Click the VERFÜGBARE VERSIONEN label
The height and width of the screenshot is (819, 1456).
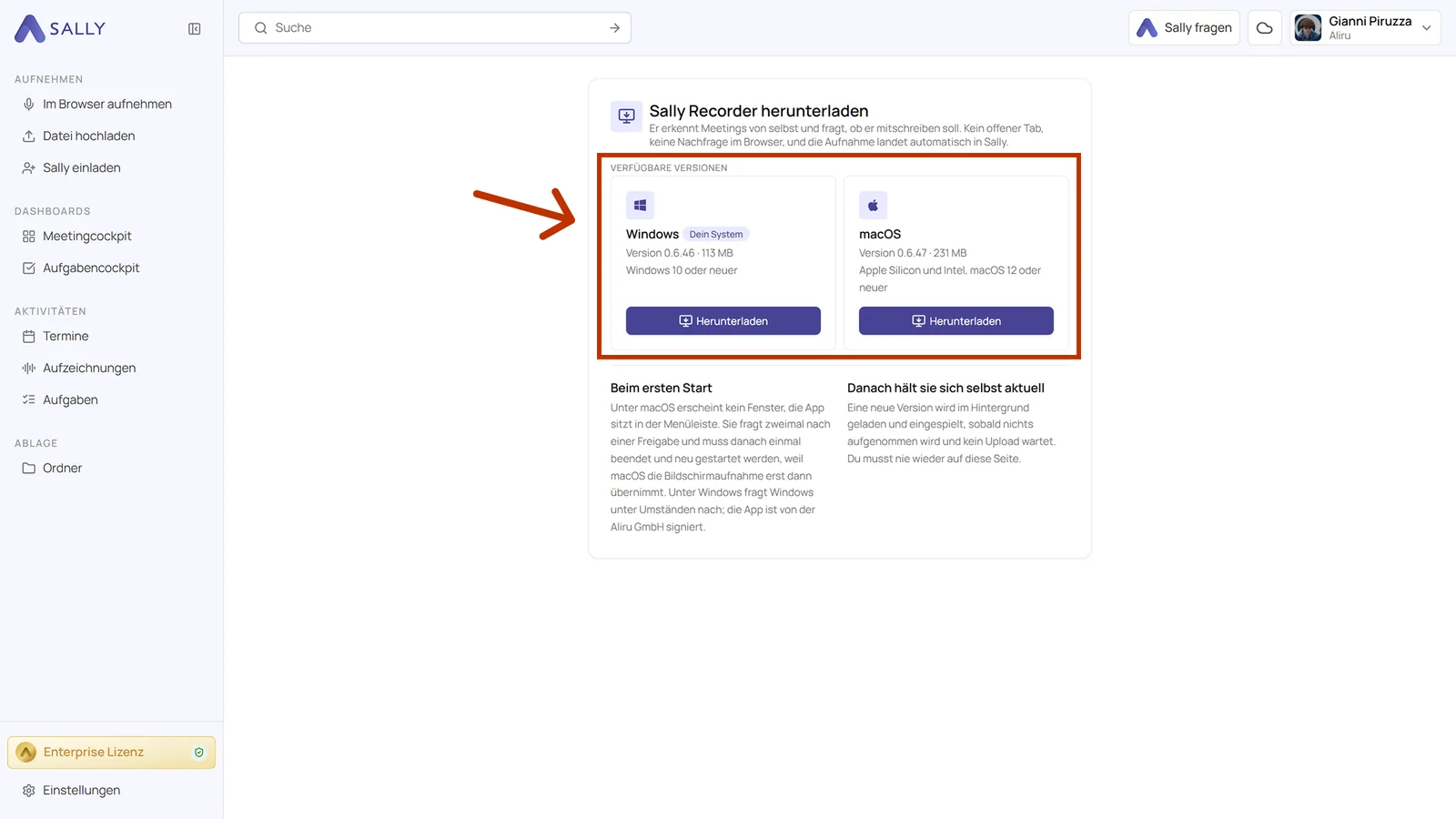click(x=669, y=168)
